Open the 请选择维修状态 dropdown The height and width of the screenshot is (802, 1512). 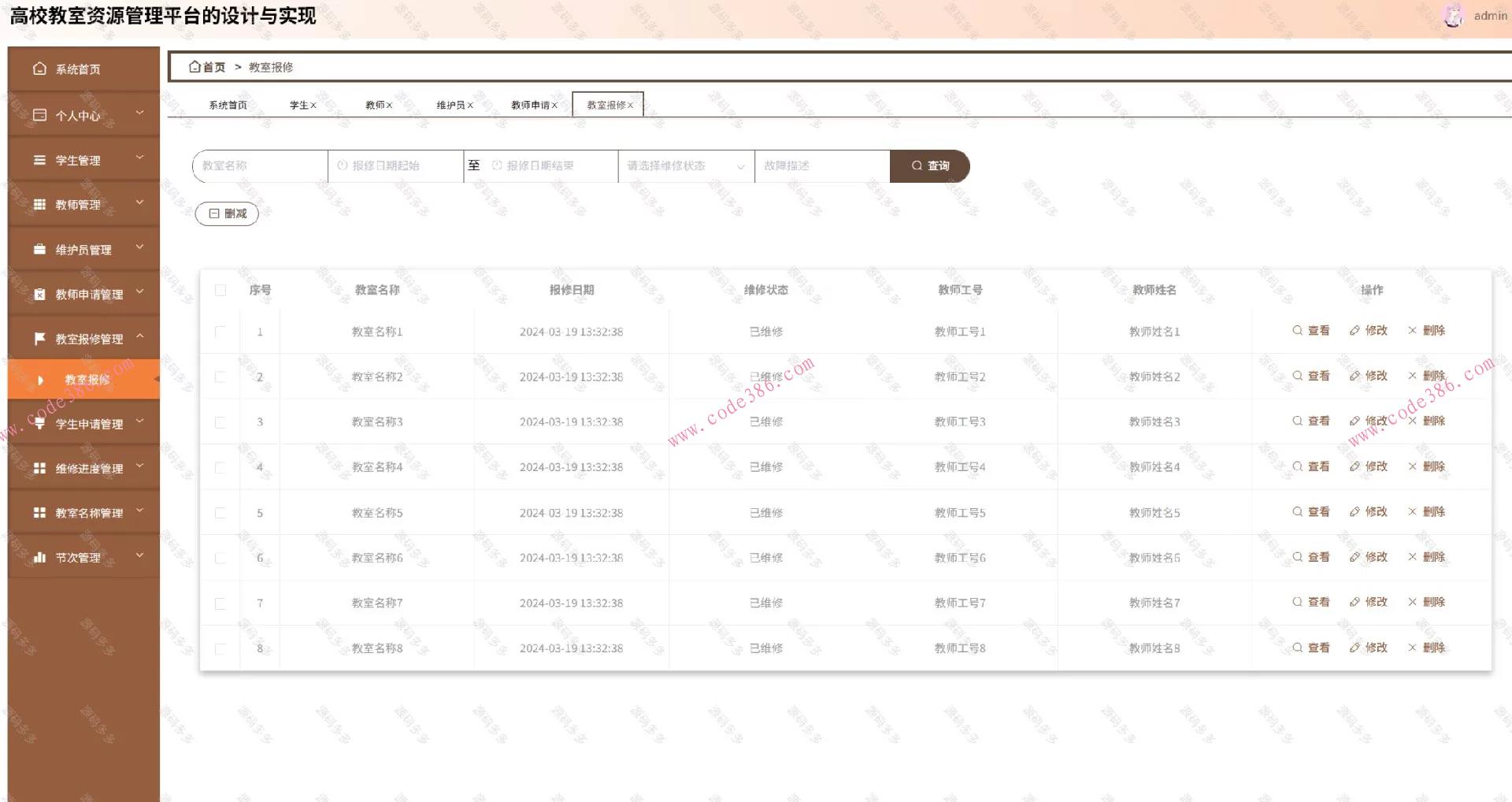coord(685,166)
